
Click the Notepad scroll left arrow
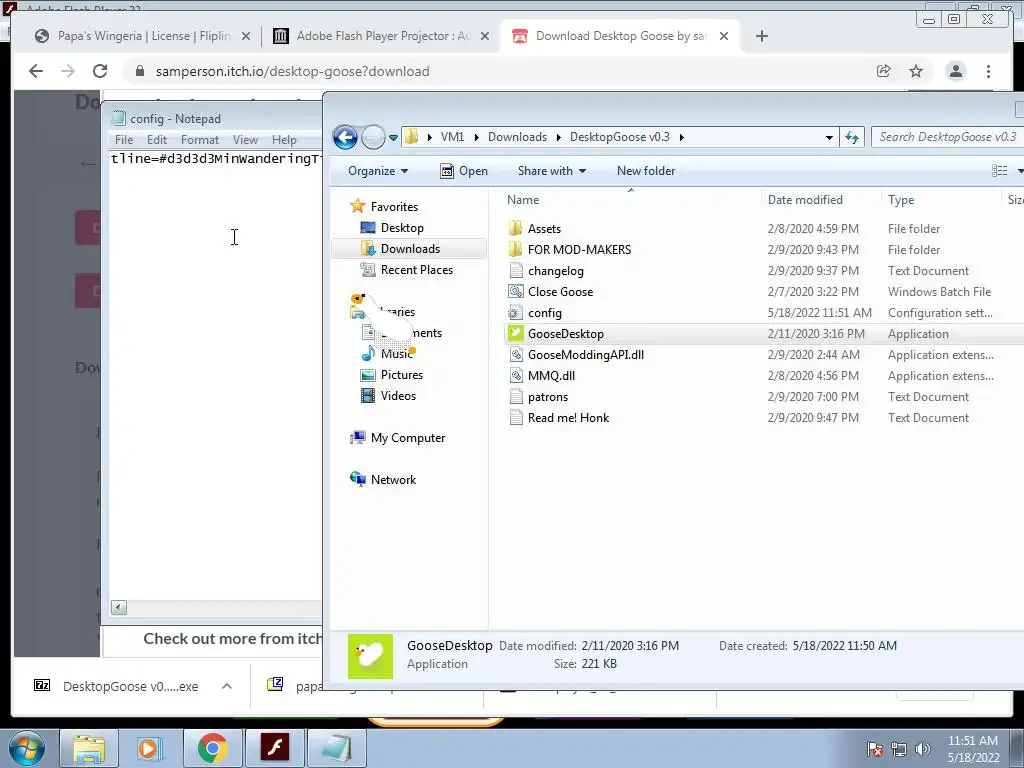point(119,607)
